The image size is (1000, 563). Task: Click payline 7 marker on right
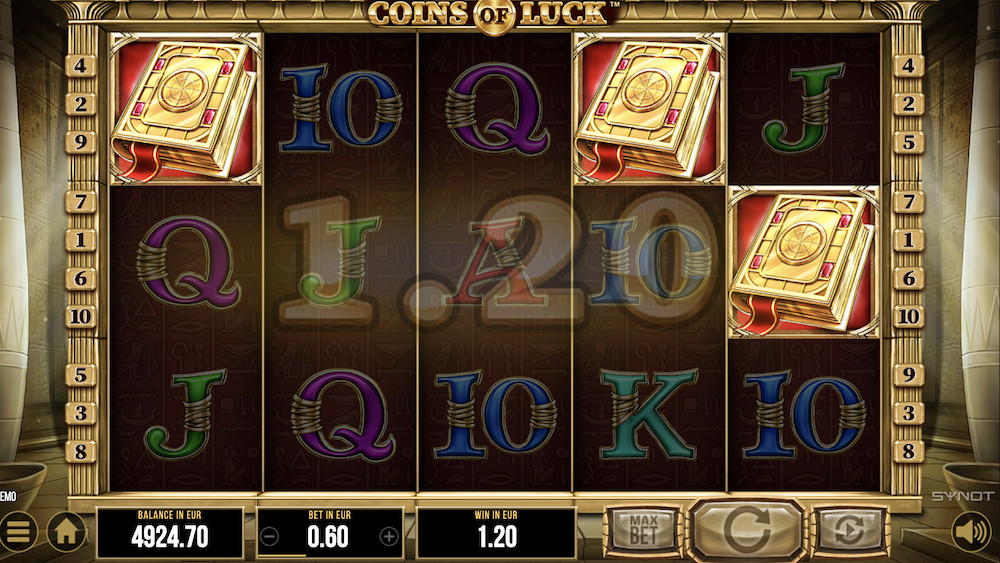(908, 202)
